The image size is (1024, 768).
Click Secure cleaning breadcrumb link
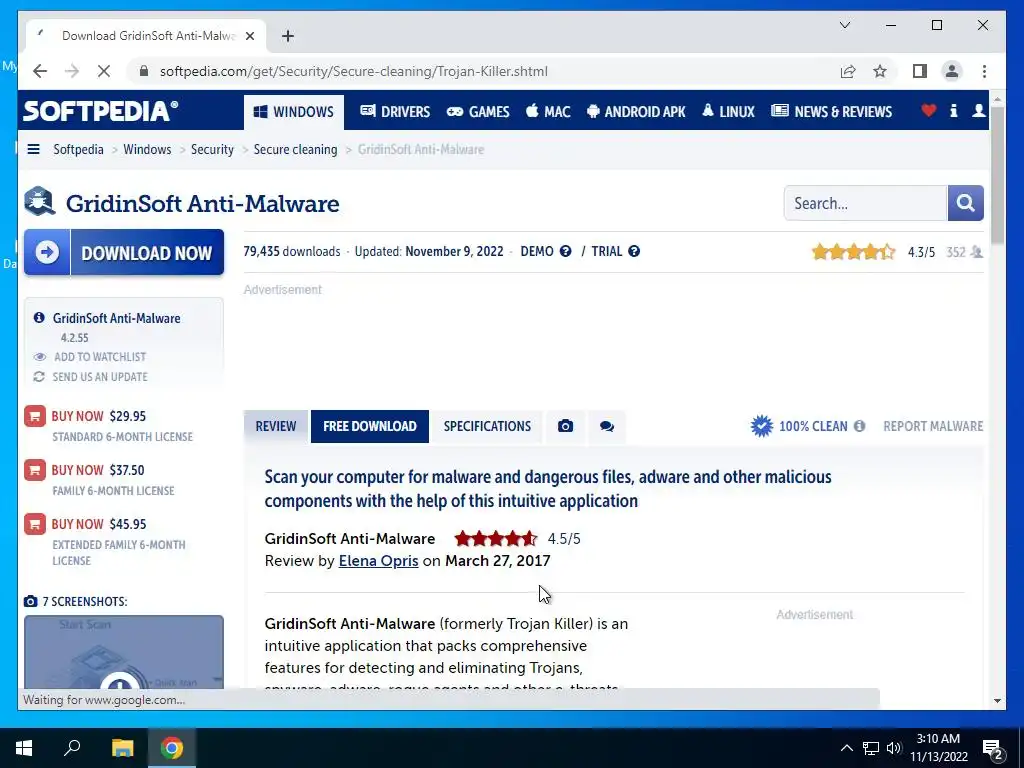point(295,149)
